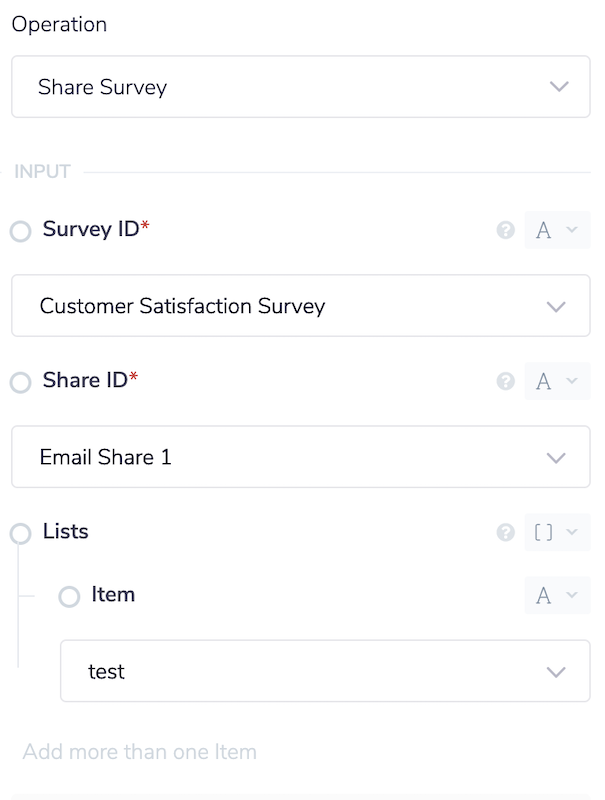The height and width of the screenshot is (800, 605).
Task: Click the text type 'A' indicator beside Share ID
Action: [x=546, y=381]
